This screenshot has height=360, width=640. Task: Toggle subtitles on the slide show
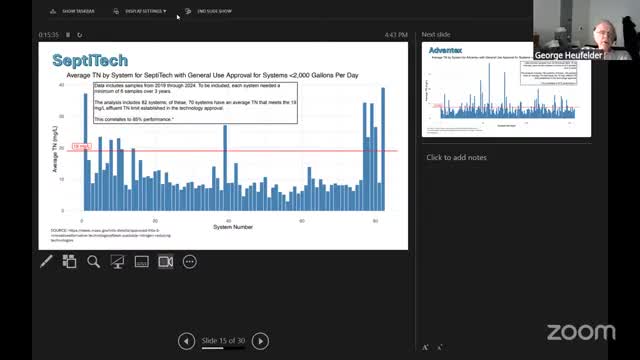(142, 262)
